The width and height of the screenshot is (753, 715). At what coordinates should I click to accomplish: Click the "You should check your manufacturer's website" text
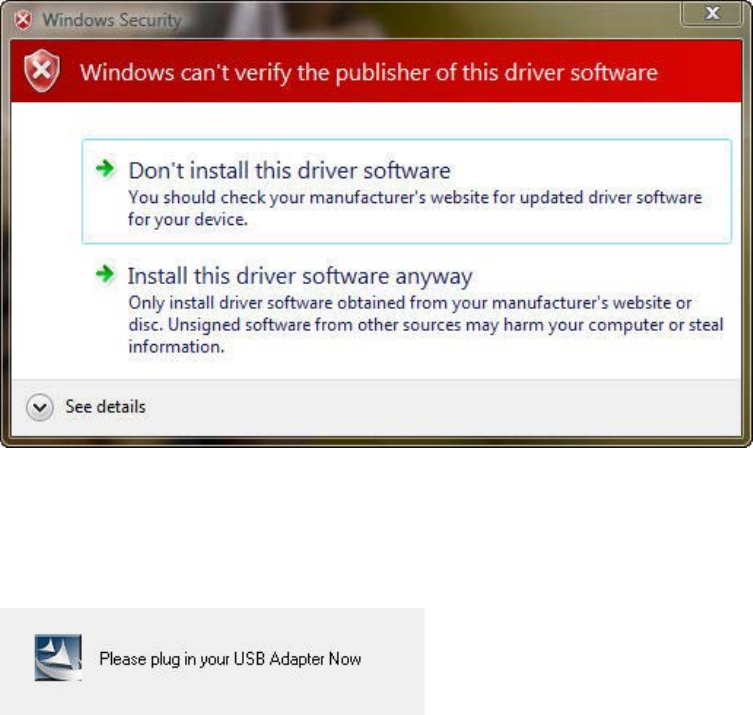click(x=415, y=208)
